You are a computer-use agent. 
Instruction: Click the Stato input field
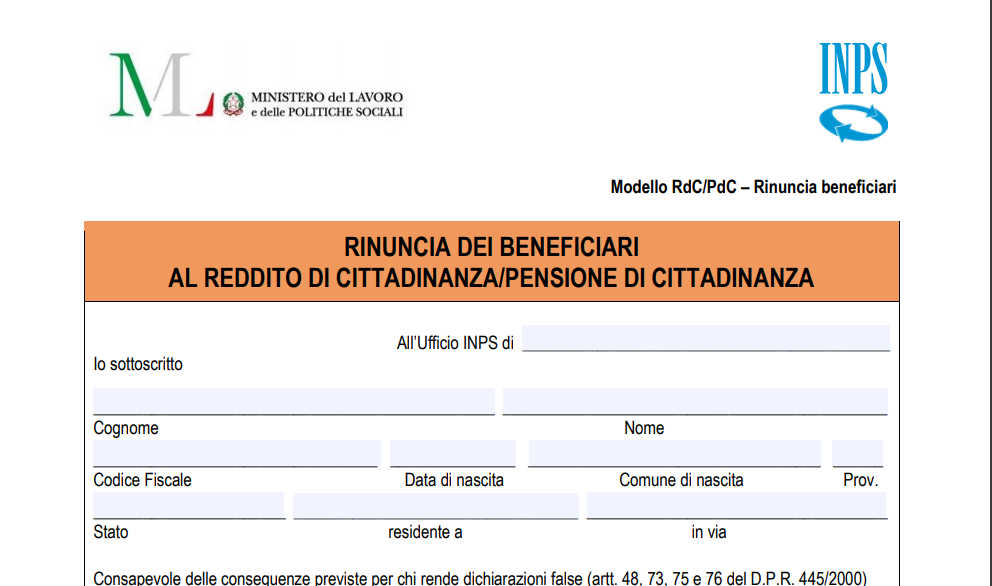point(189,506)
